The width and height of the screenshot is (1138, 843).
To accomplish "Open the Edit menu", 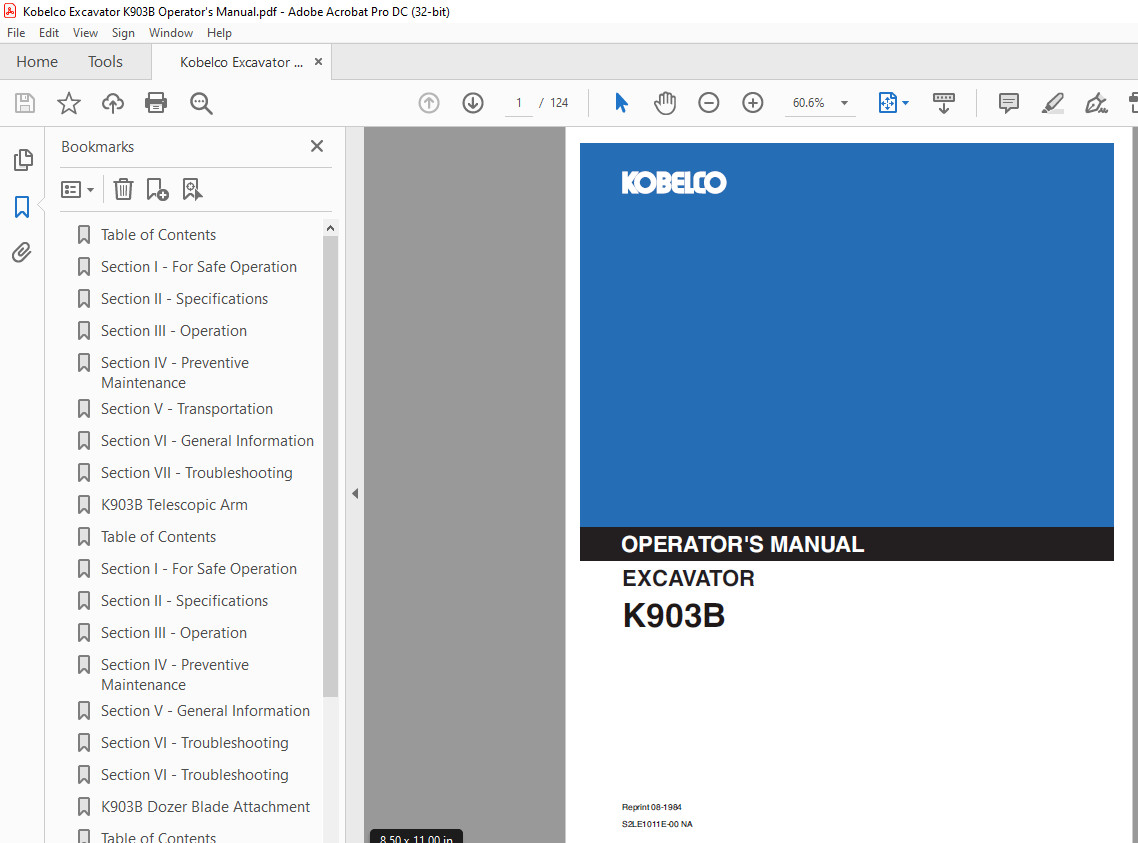I will click(x=49, y=33).
